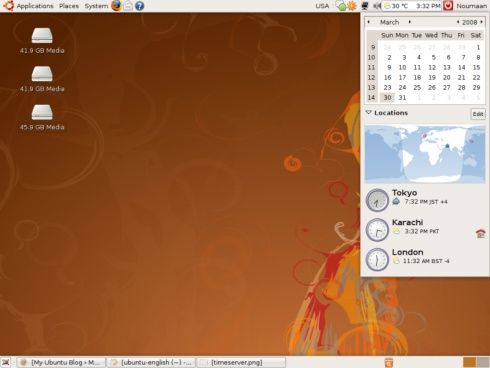This screenshot has height=368, width=490.
Task: Click the Tokyo location name
Action: (404, 193)
